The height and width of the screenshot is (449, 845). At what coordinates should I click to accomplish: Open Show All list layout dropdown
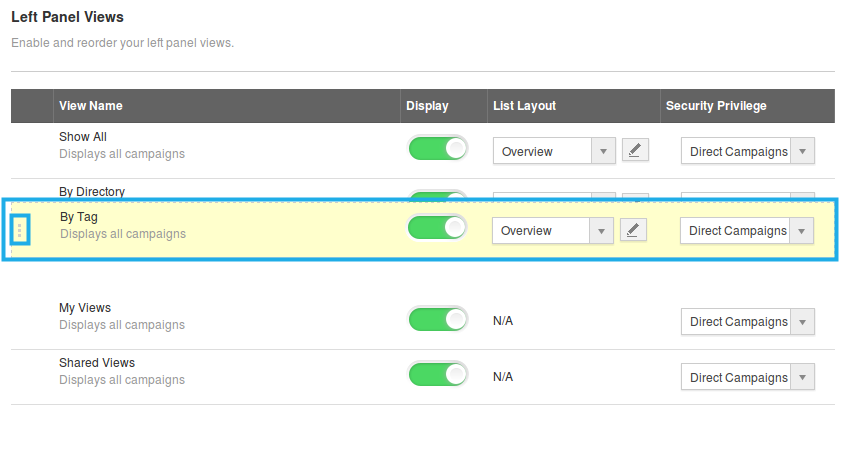click(x=554, y=151)
